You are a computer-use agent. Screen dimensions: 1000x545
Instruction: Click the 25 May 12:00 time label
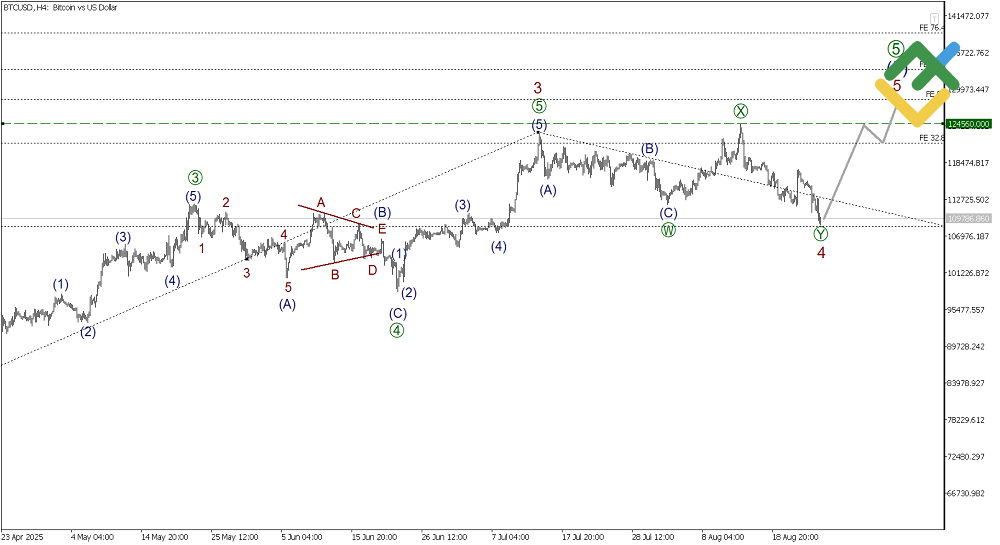[x=235, y=537]
